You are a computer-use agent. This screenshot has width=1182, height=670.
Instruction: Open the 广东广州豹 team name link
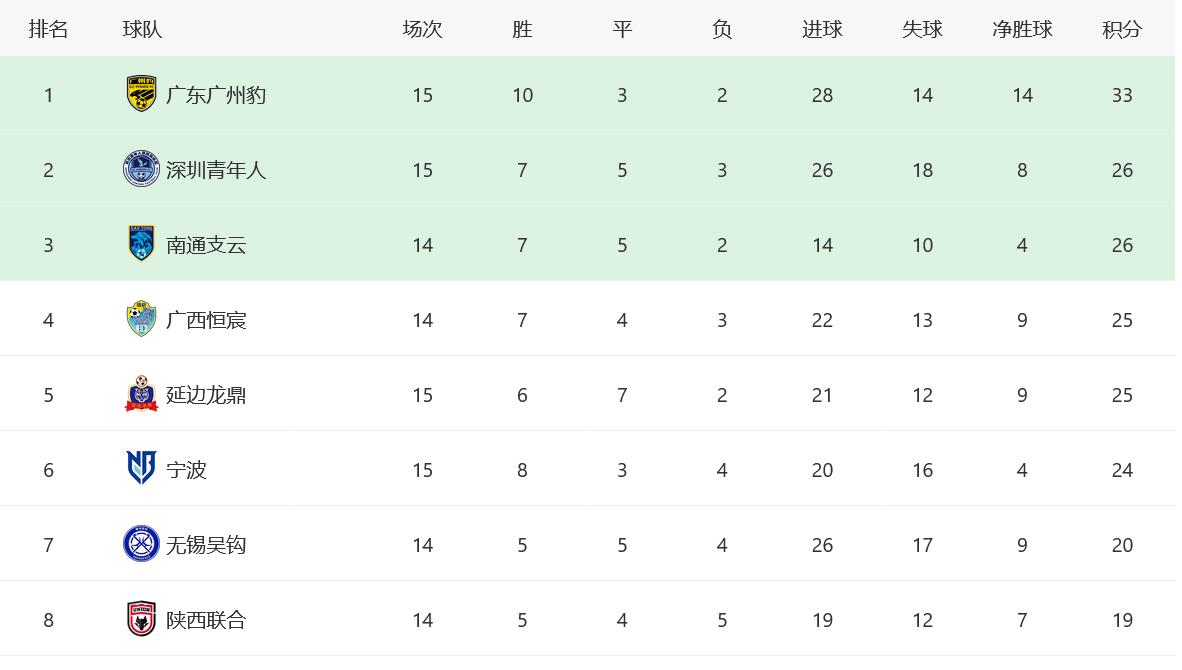(216, 95)
